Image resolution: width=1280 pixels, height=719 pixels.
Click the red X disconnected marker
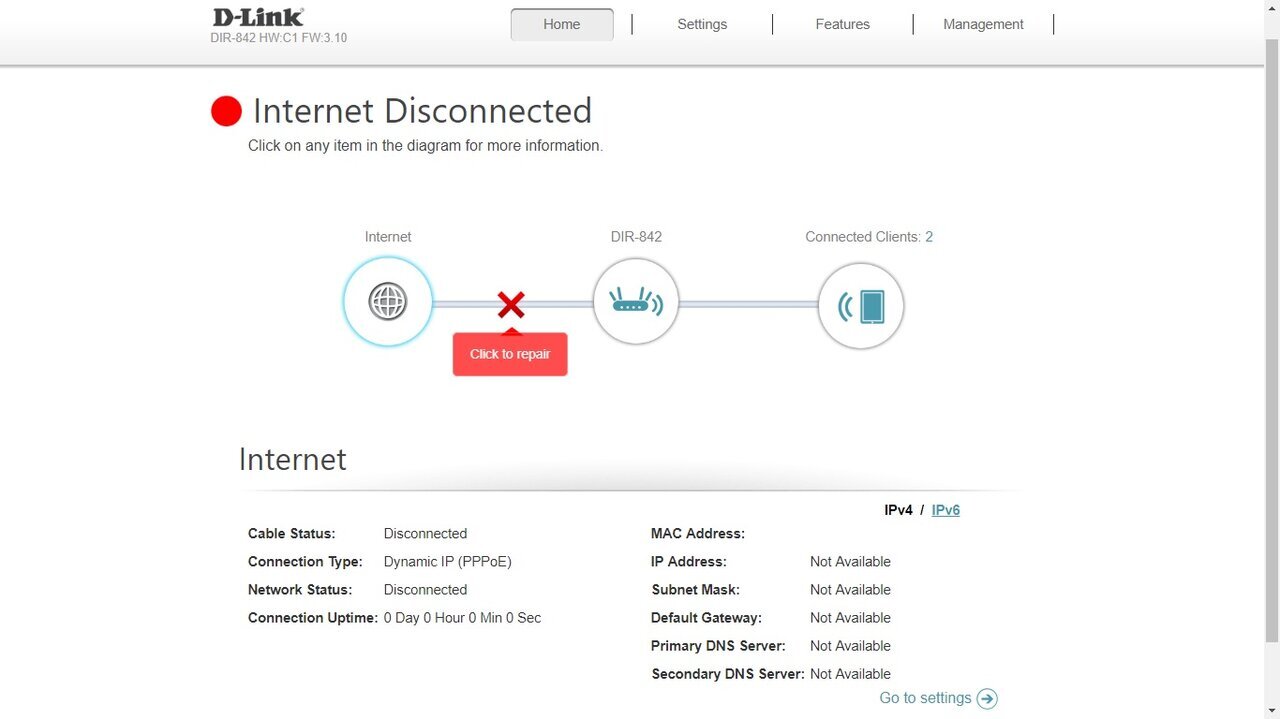coord(511,304)
